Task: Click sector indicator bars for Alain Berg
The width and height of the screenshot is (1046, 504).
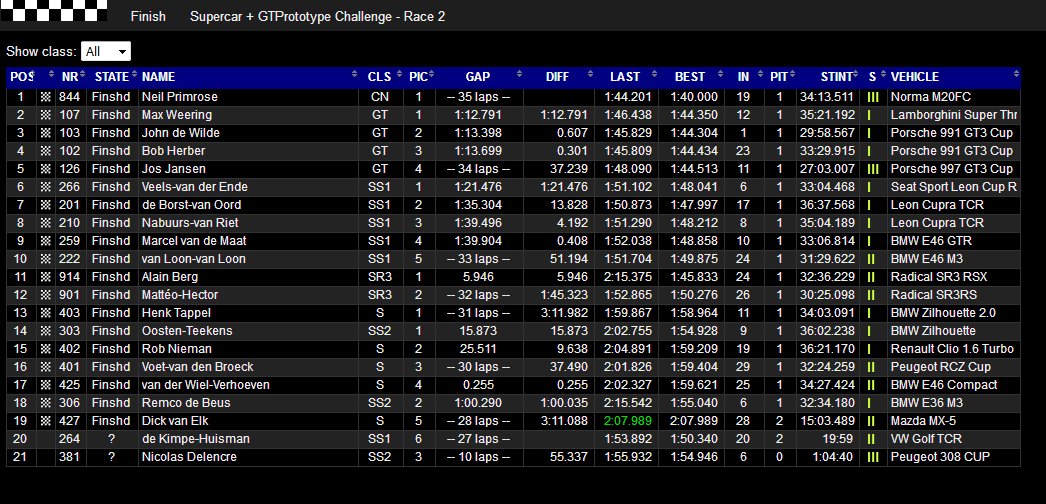Action: point(871,277)
